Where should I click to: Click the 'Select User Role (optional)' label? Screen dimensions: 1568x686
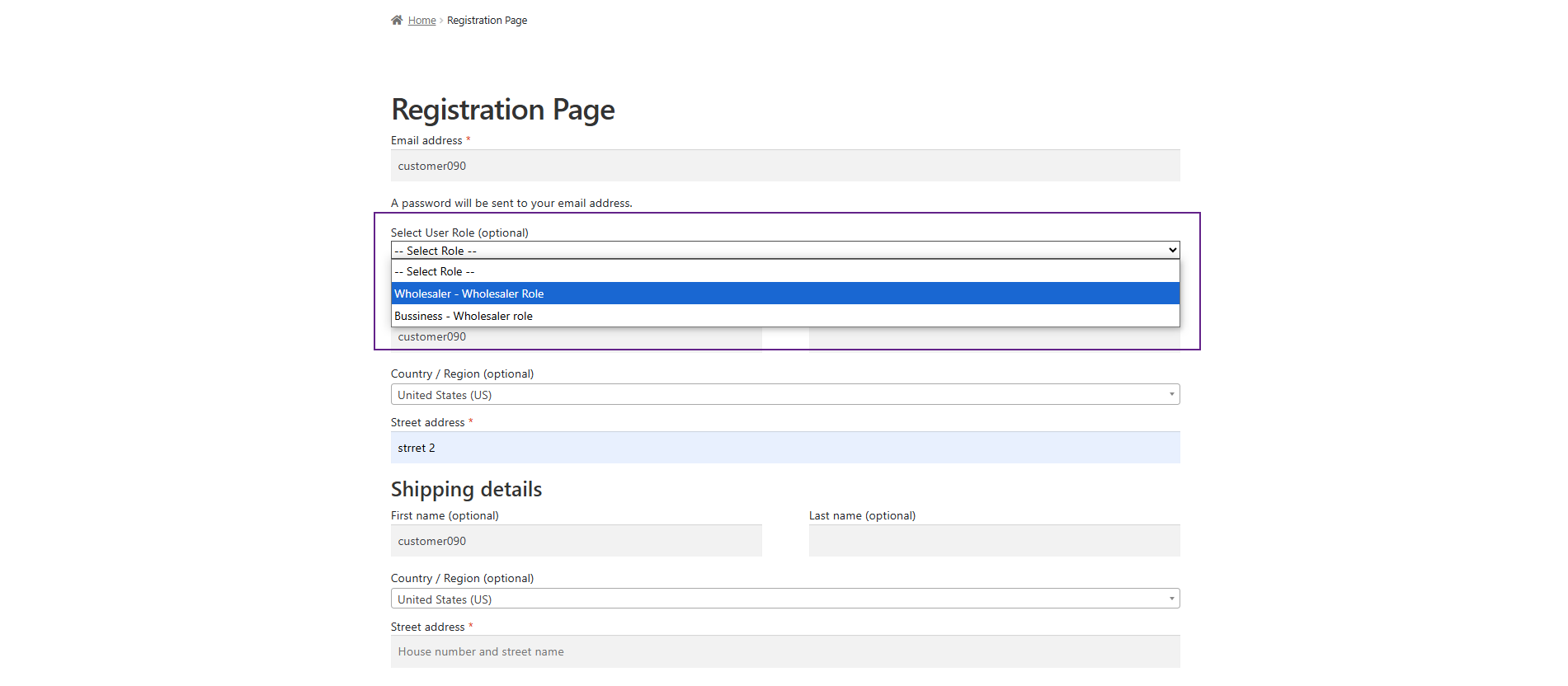coord(459,233)
